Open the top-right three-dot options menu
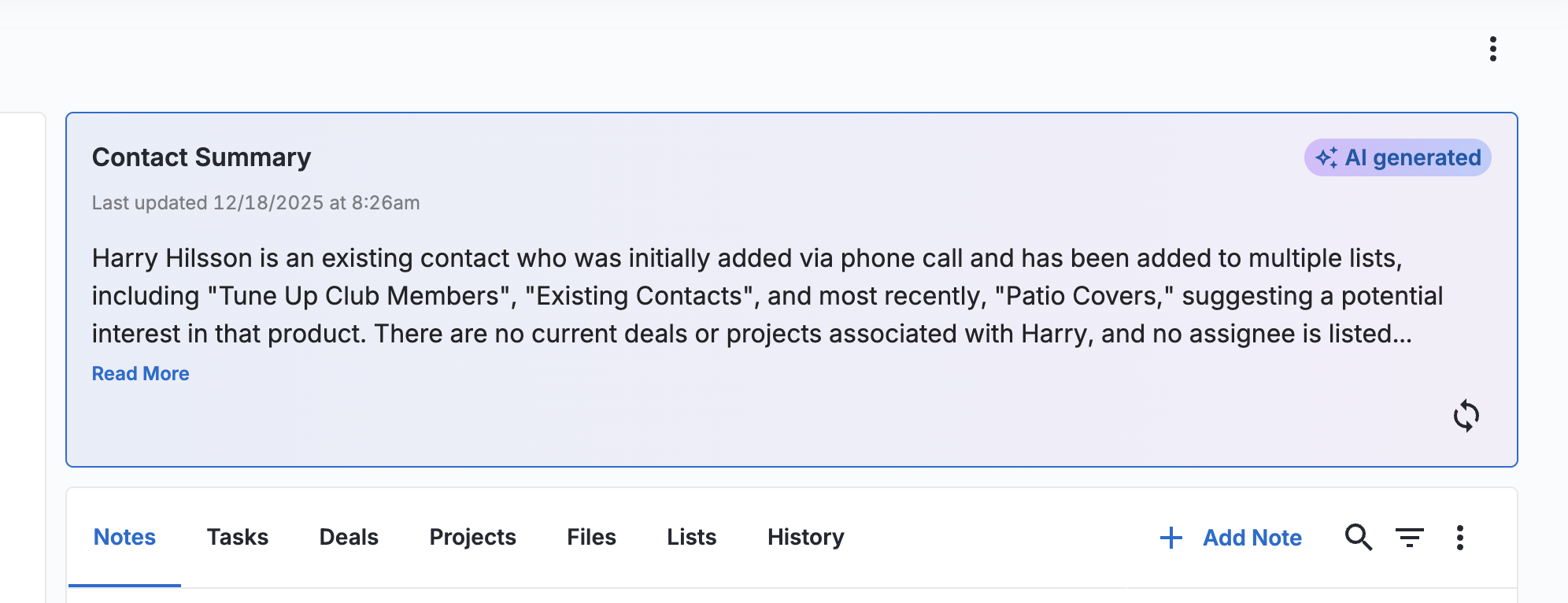 click(1492, 49)
